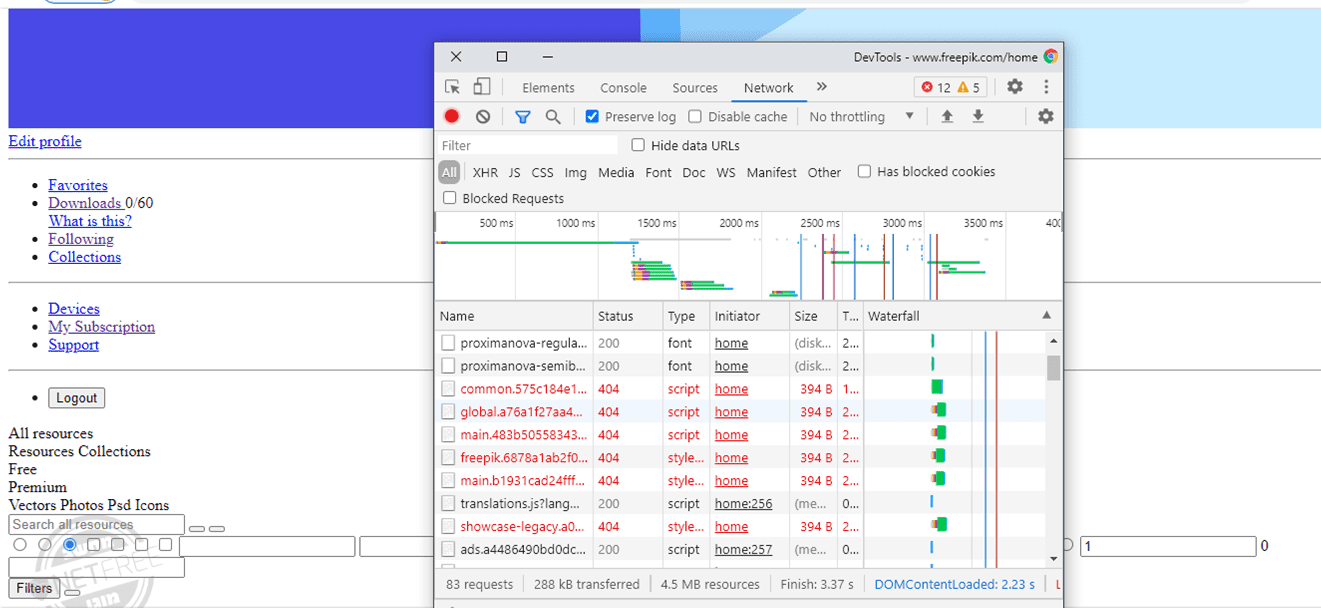Open the Edit profile link

point(45,141)
